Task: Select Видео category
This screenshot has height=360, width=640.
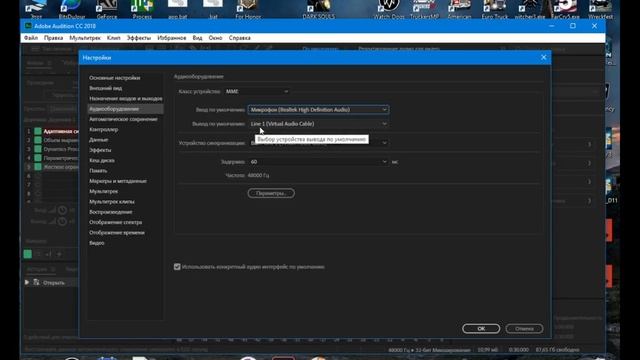Action: 97,243
